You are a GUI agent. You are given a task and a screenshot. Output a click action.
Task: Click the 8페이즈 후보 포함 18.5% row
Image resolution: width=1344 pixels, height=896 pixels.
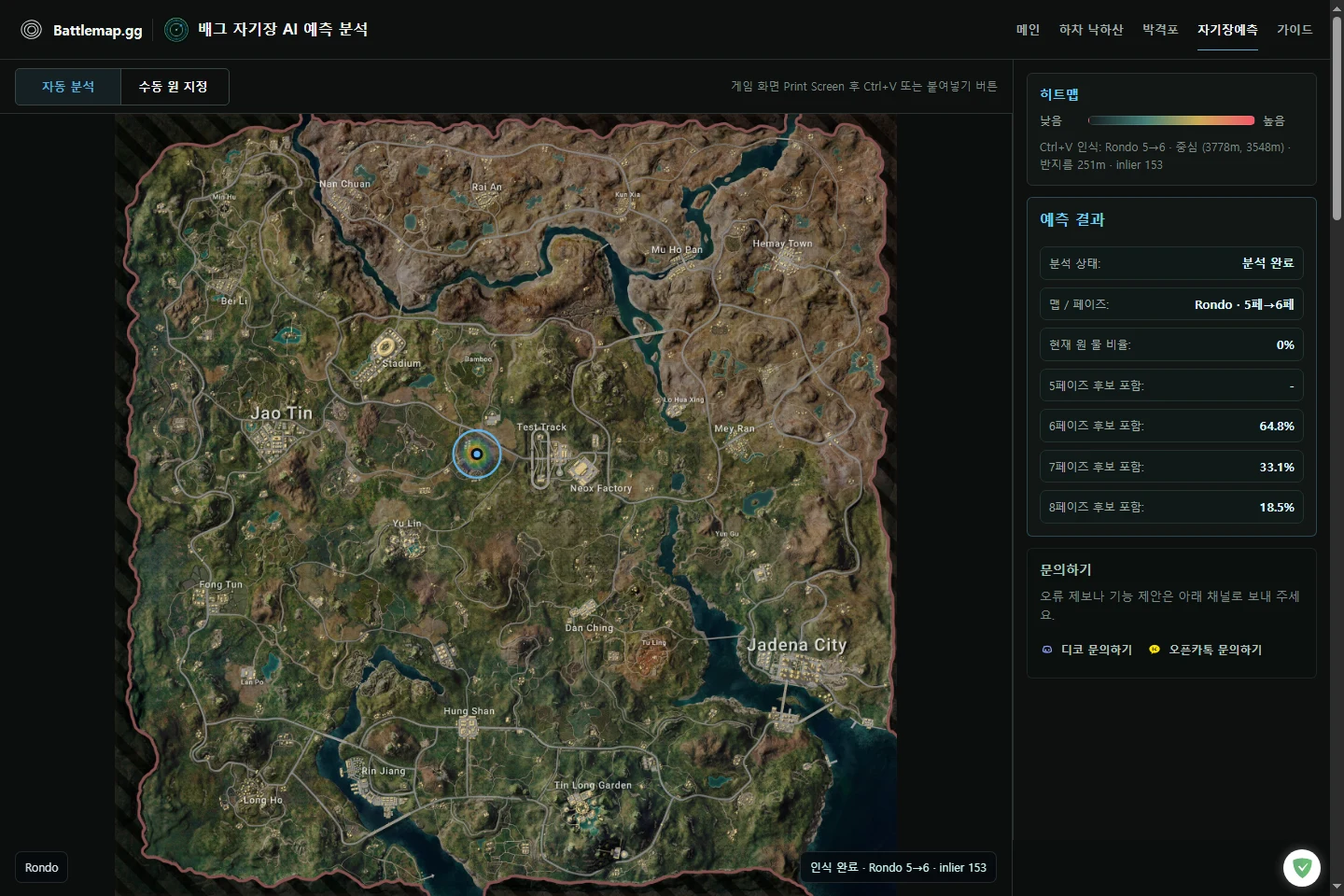(1171, 507)
